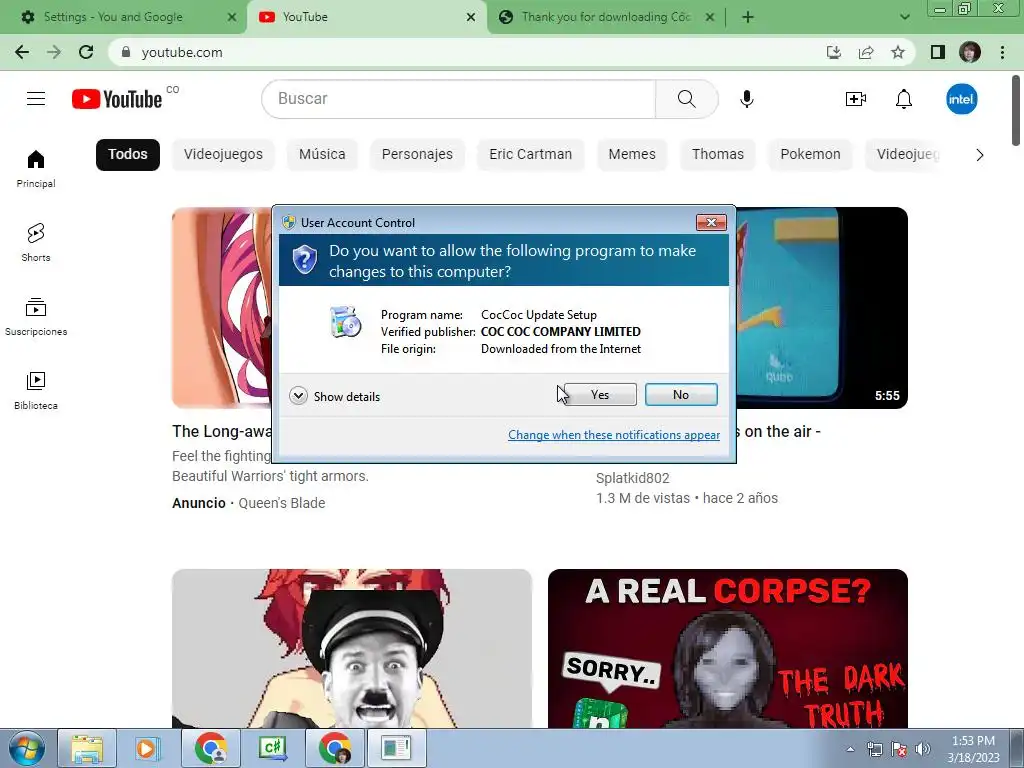The height and width of the screenshot is (768, 1024).
Task: Open Suscripciones in sidebar
Action: tap(36, 316)
